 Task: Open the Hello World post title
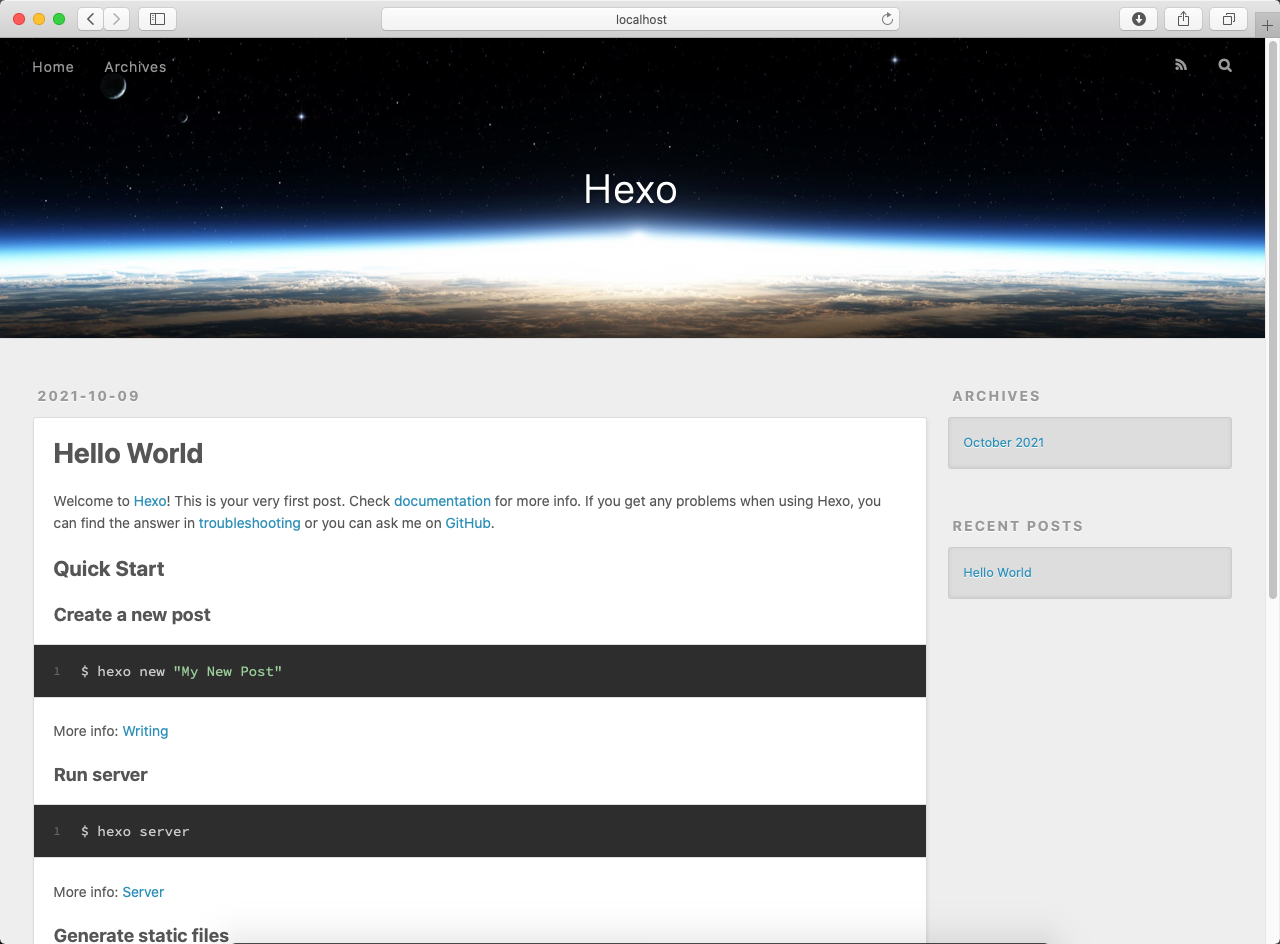[128, 453]
